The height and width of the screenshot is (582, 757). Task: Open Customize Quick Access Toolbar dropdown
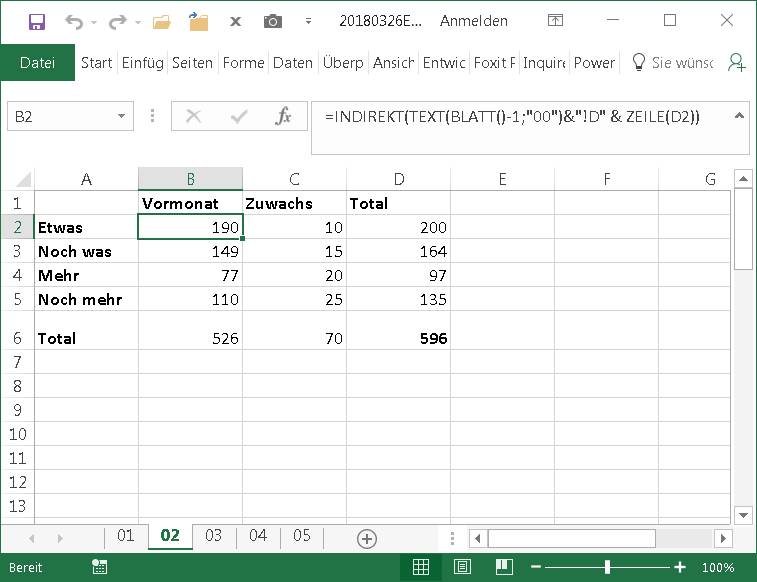coord(308,21)
